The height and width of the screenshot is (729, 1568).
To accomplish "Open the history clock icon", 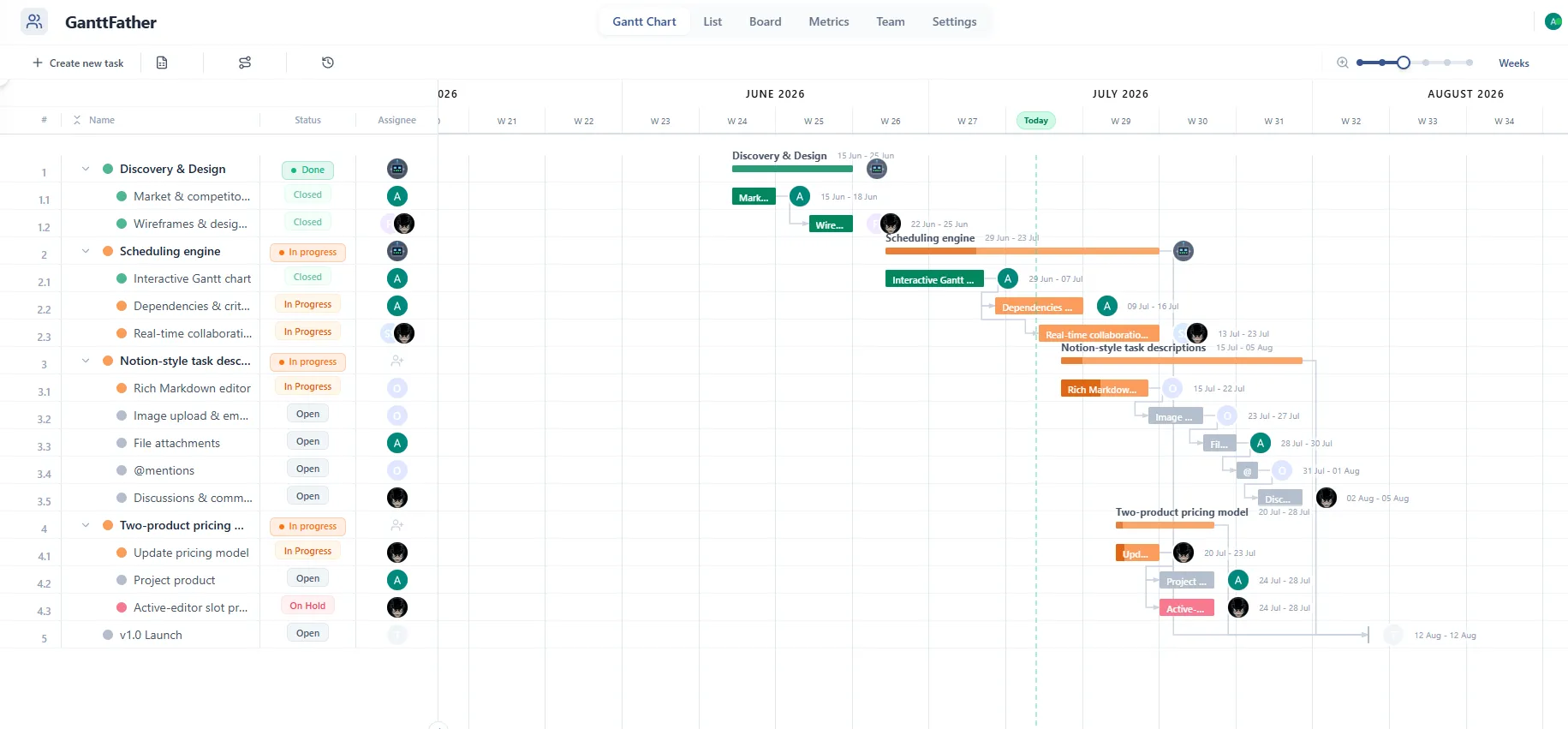I will point(328,63).
